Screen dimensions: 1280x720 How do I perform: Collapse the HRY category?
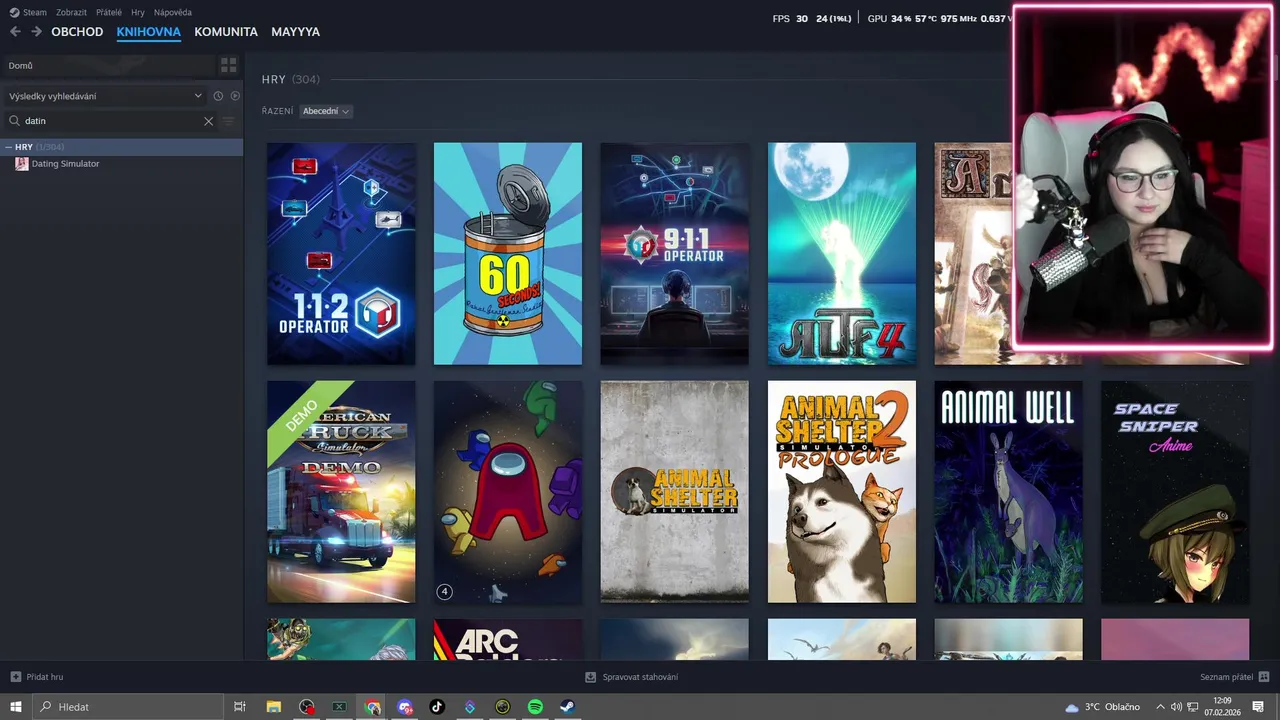(x=9, y=147)
